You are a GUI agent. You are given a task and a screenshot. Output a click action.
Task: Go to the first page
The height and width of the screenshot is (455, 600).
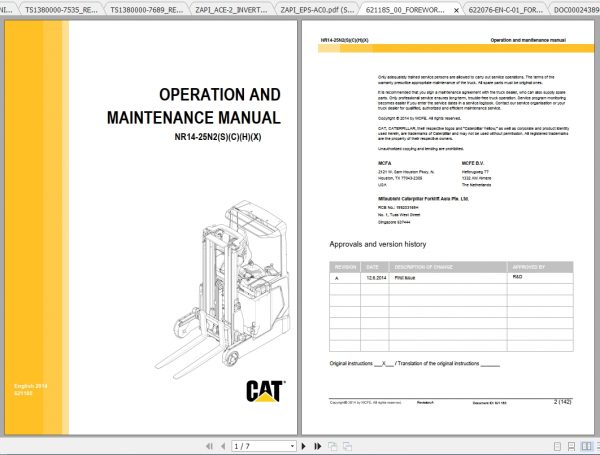(209, 446)
